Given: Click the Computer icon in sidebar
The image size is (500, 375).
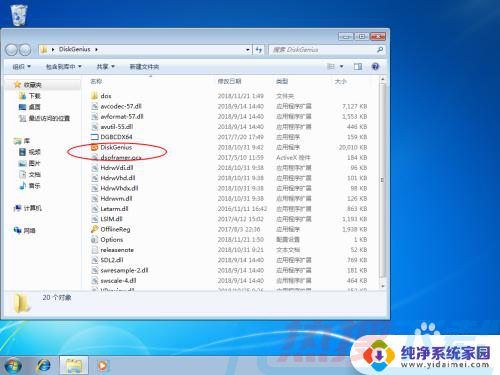Looking at the screenshot, I should click(17, 208).
